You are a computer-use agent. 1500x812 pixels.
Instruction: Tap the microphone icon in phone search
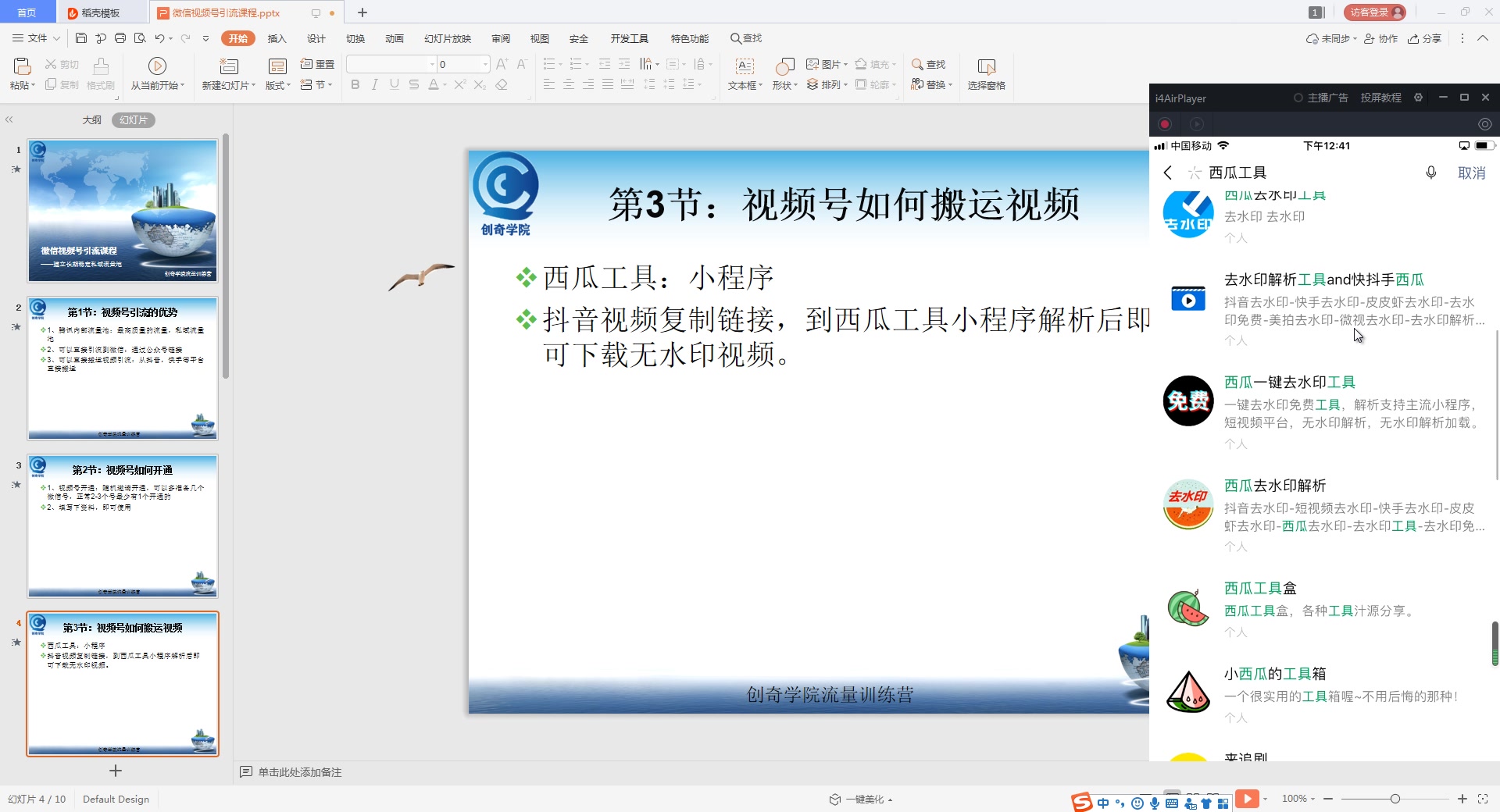pyautogui.click(x=1431, y=173)
